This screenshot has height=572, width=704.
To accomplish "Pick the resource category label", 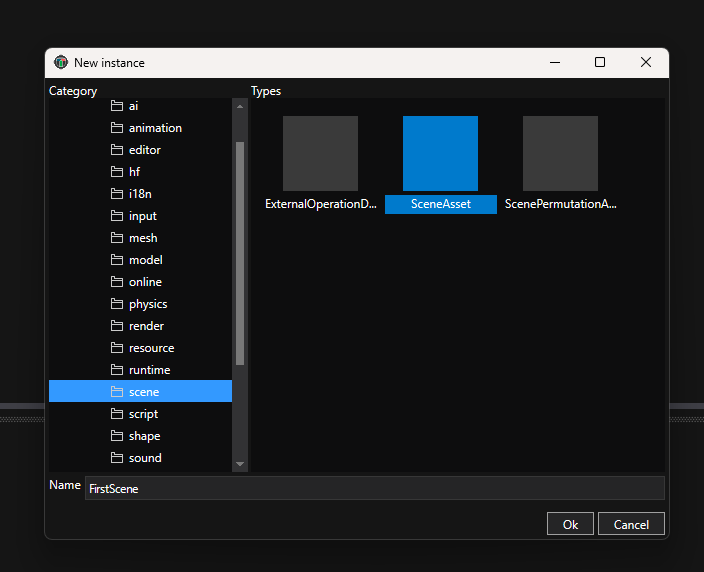I will pos(151,348).
